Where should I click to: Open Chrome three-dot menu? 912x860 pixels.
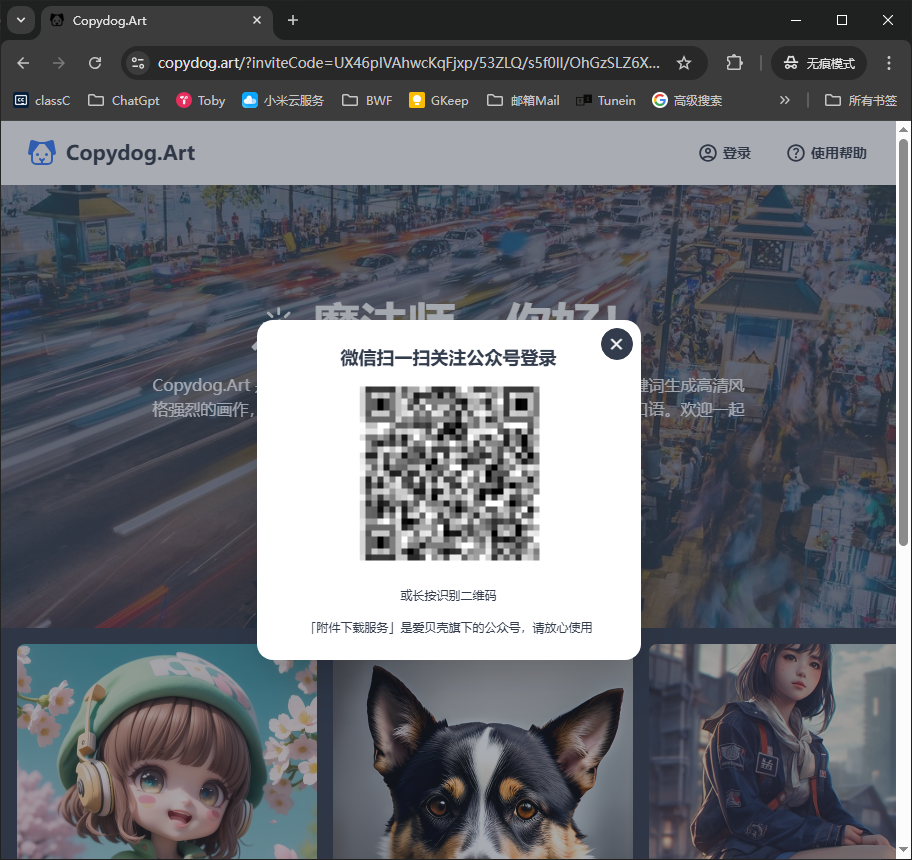pos(889,63)
